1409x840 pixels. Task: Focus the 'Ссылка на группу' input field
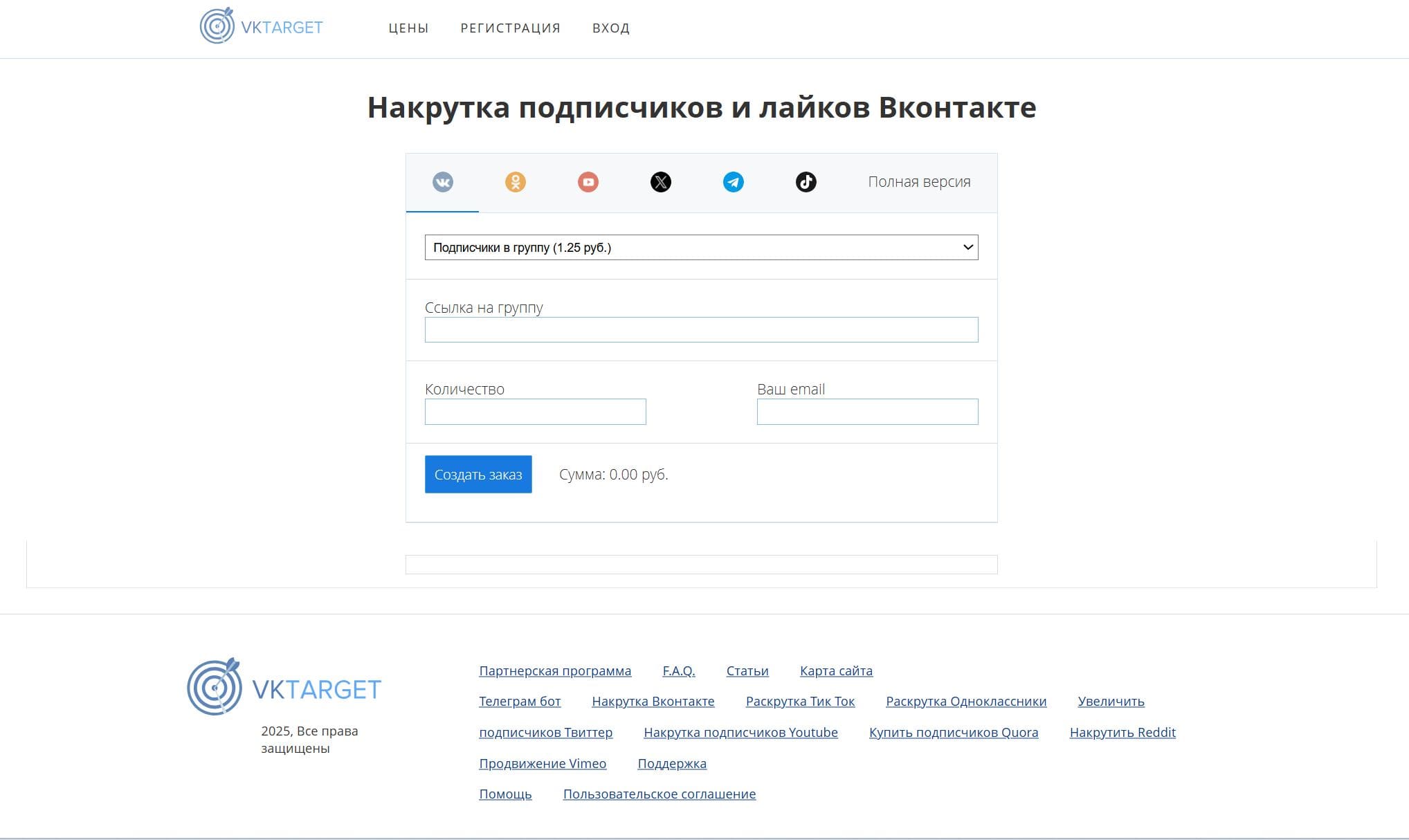[x=701, y=330]
